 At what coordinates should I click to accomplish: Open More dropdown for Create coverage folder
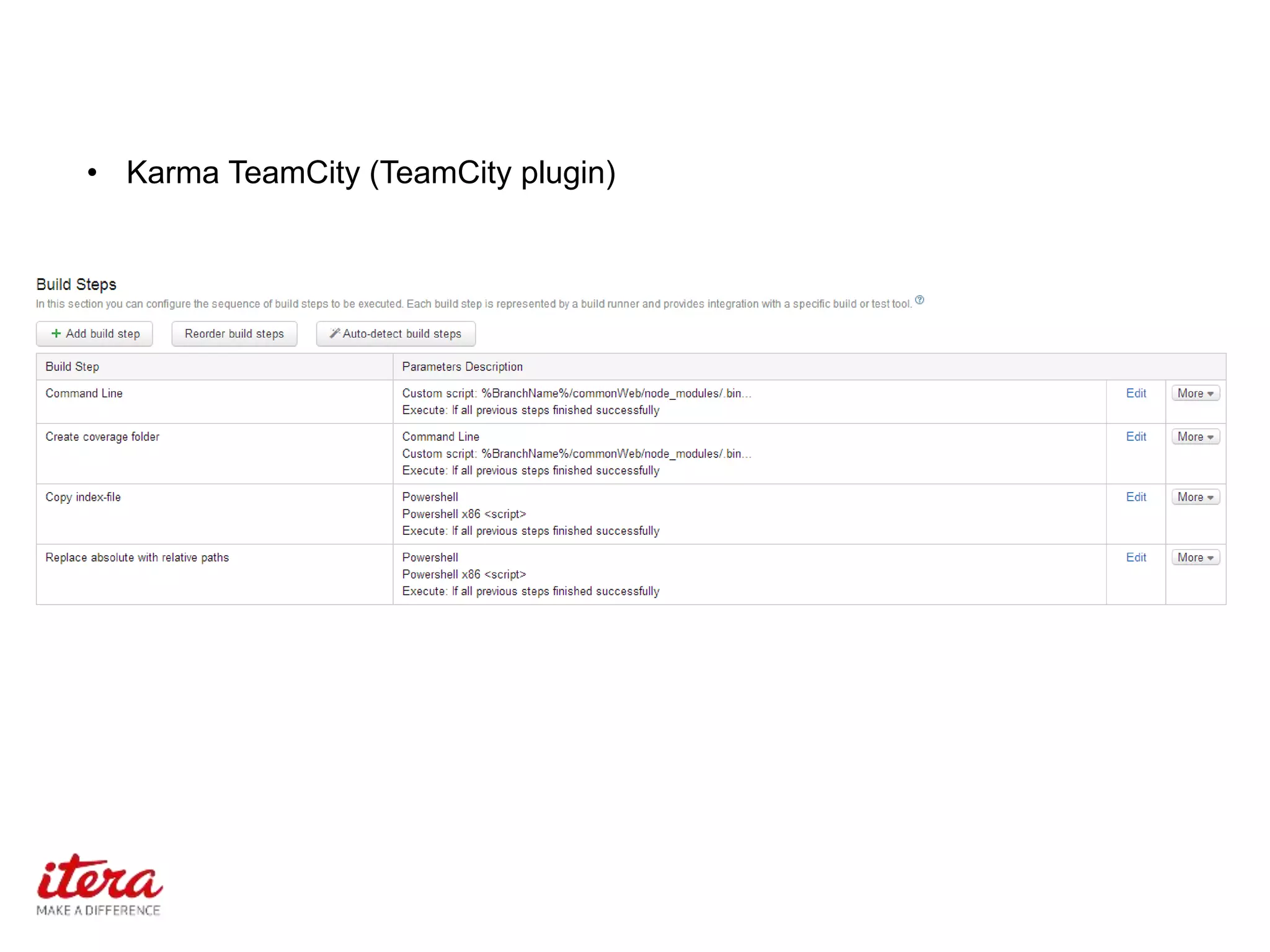[1195, 436]
